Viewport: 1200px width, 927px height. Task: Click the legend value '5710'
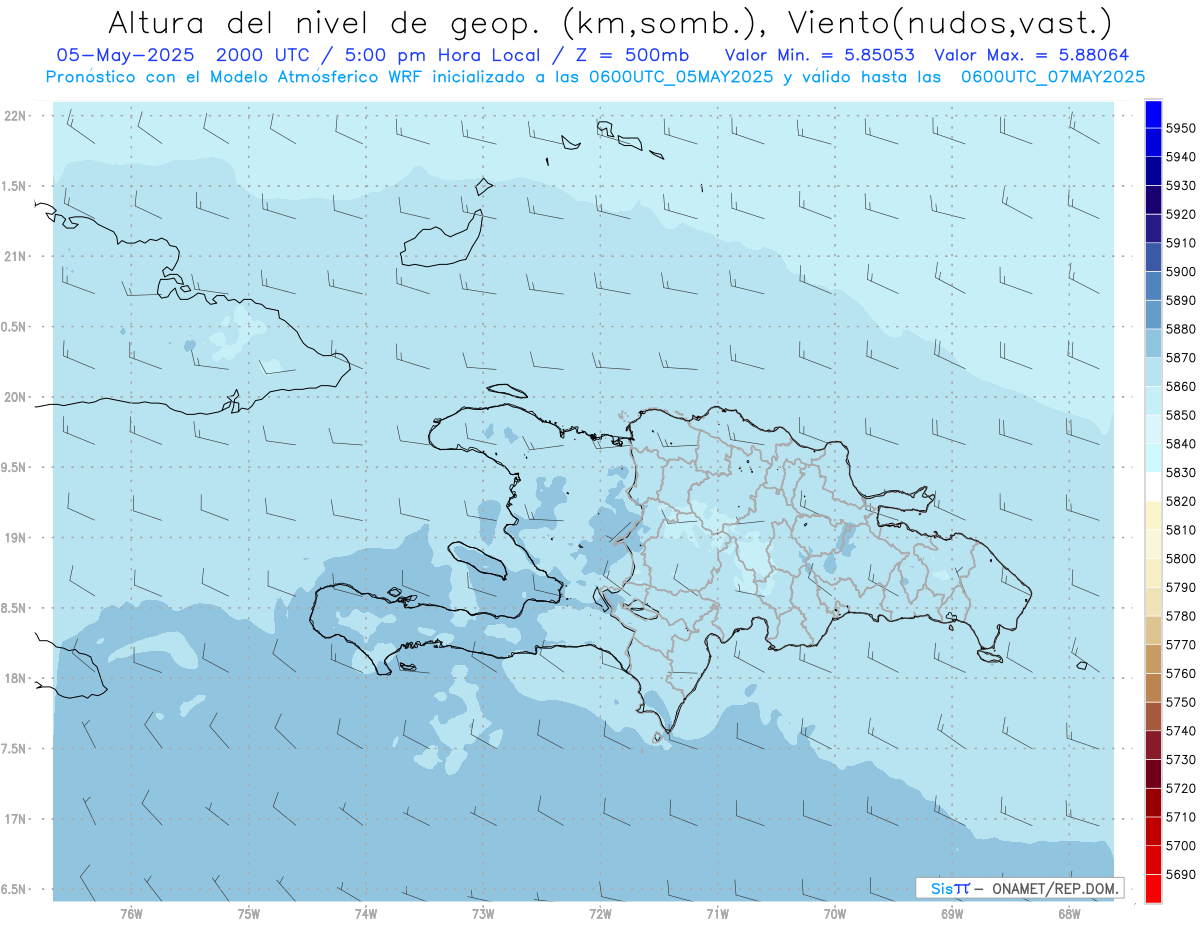coord(1180,817)
